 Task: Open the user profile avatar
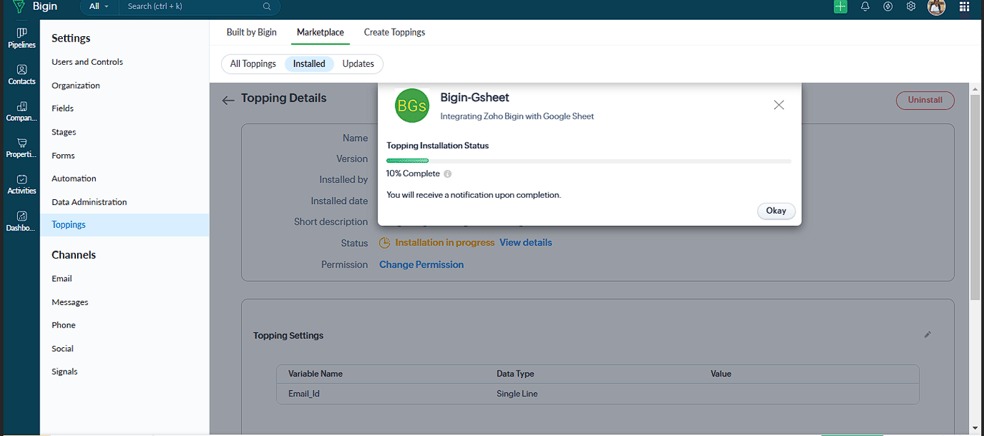tap(936, 7)
